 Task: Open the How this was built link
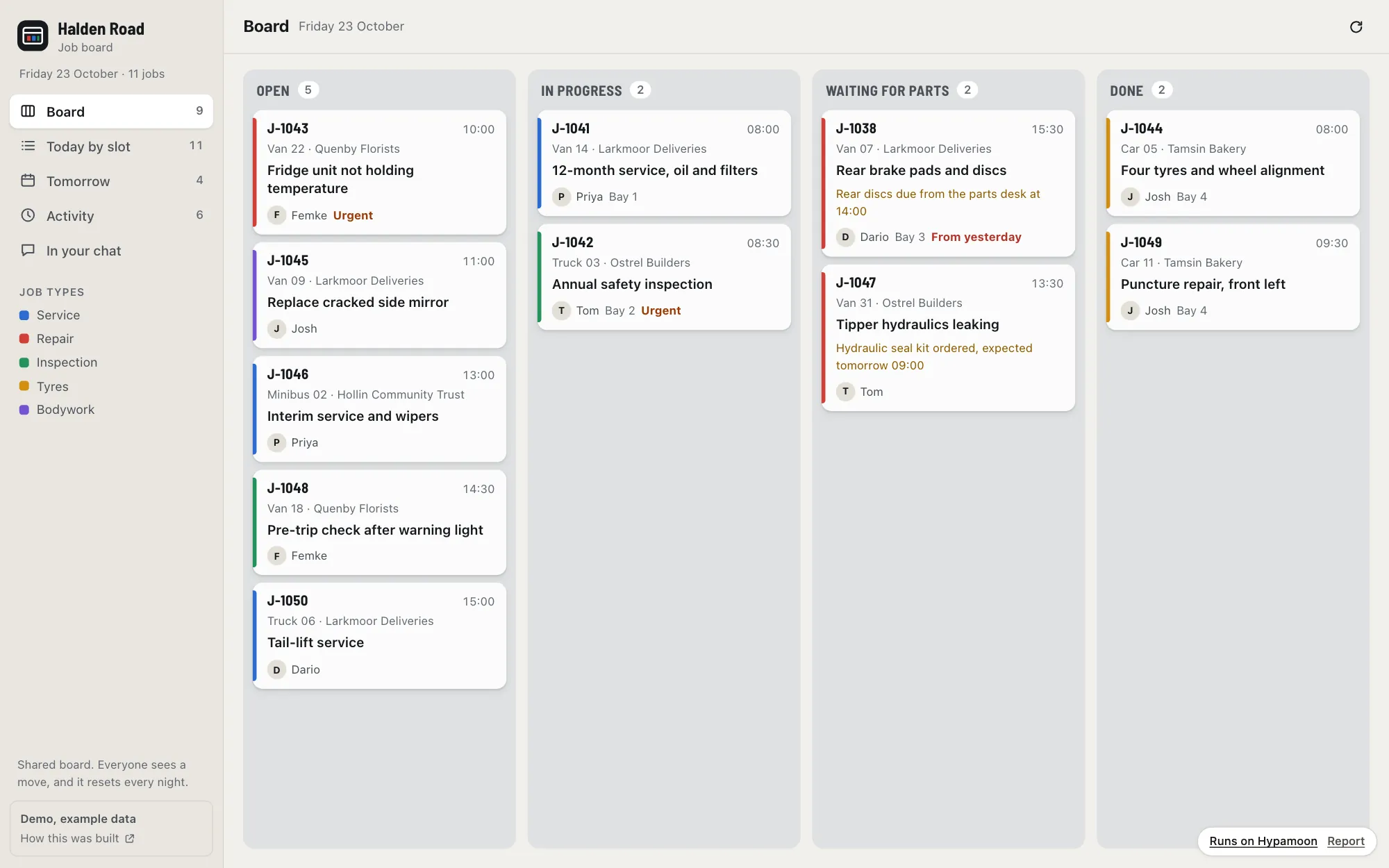point(77,839)
